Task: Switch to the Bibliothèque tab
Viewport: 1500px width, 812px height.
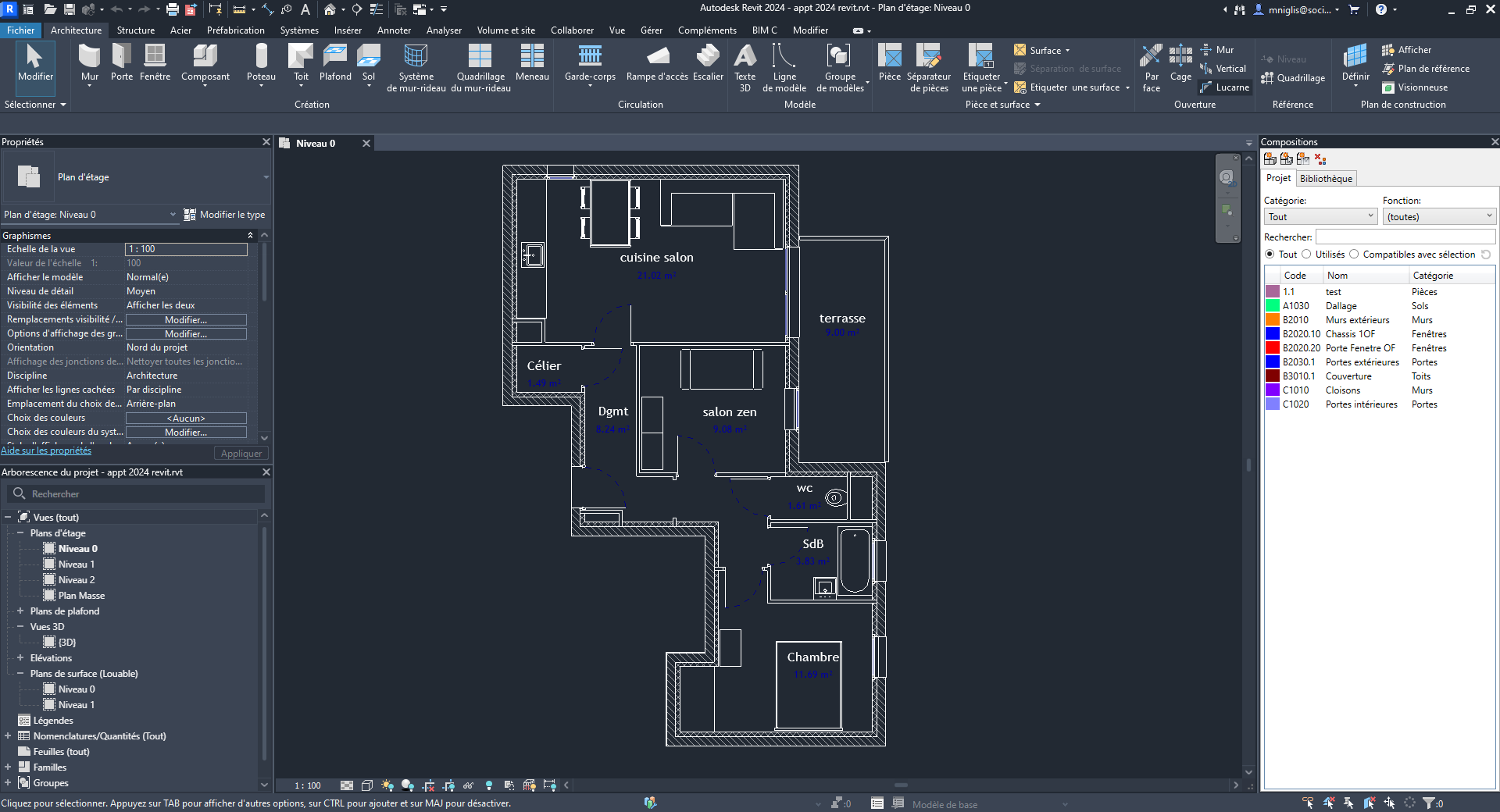Action: [1326, 178]
